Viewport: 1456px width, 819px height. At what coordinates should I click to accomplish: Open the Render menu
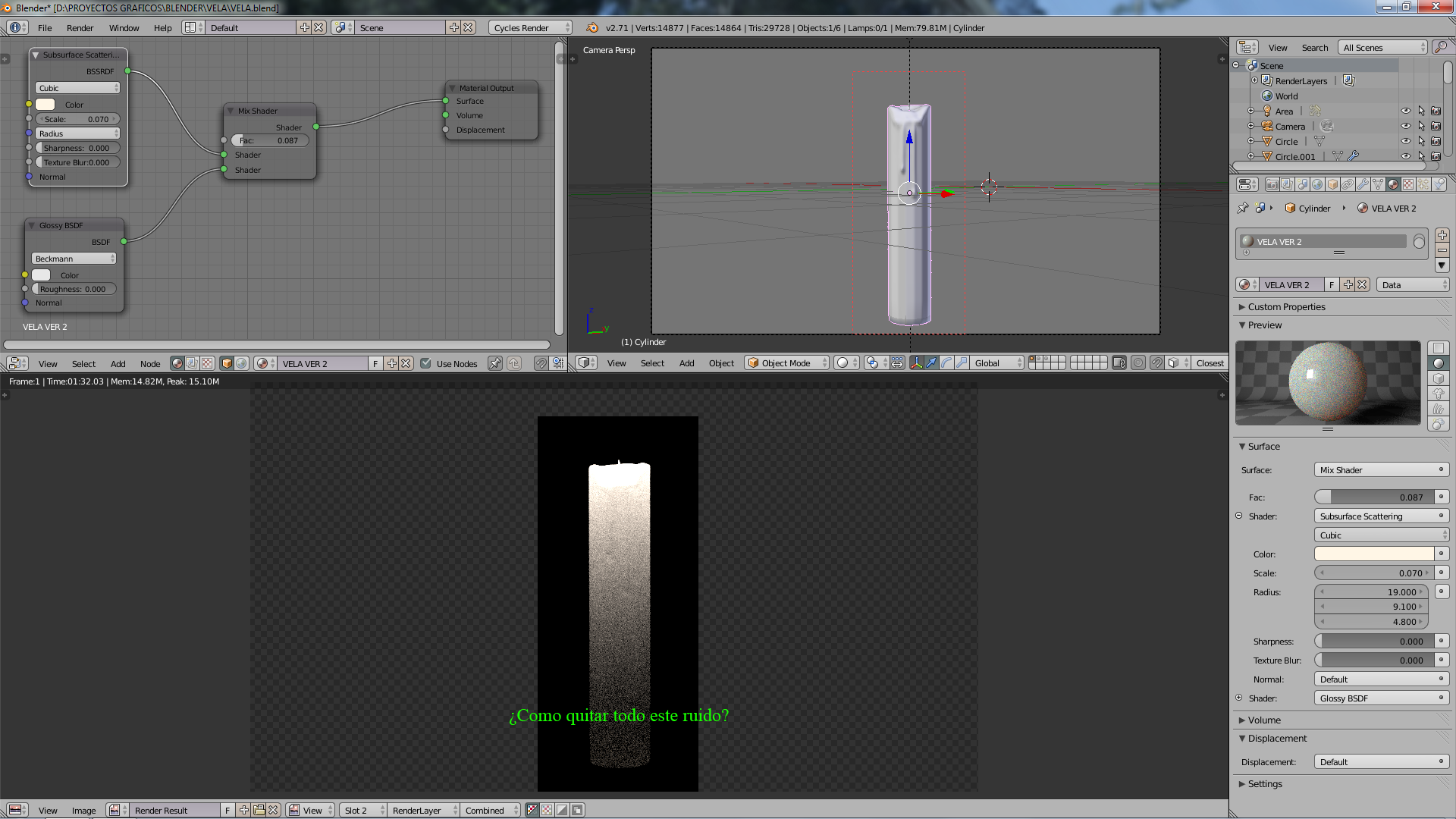tap(80, 28)
